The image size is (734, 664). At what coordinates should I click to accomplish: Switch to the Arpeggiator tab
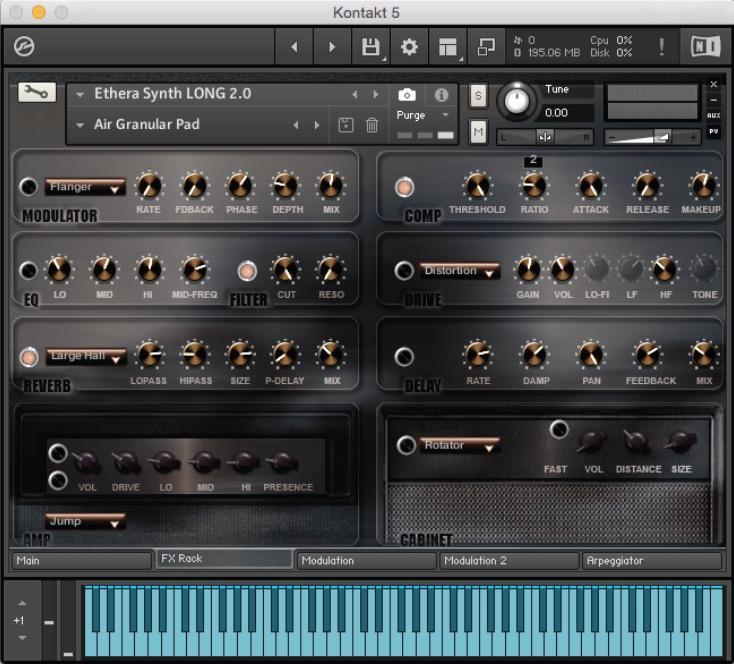[652, 561]
